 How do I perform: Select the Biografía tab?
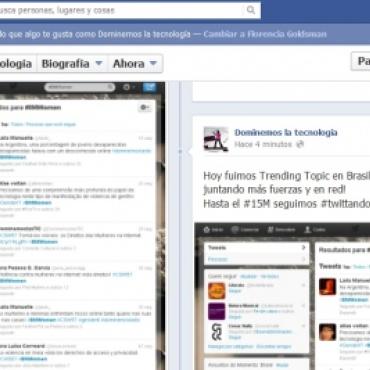pyautogui.click(x=66, y=63)
